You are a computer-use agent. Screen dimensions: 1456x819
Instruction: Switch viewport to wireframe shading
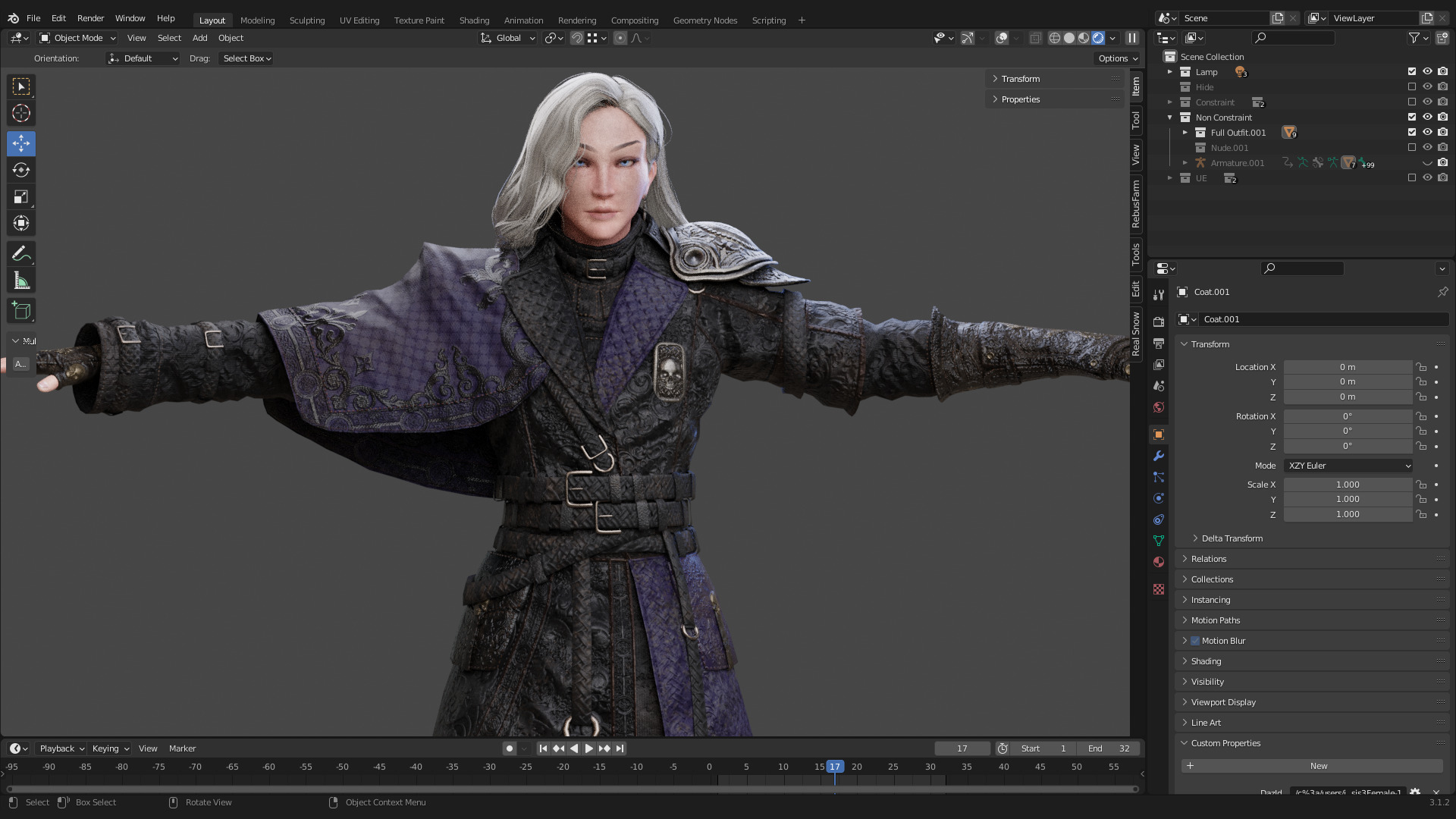(x=1054, y=38)
